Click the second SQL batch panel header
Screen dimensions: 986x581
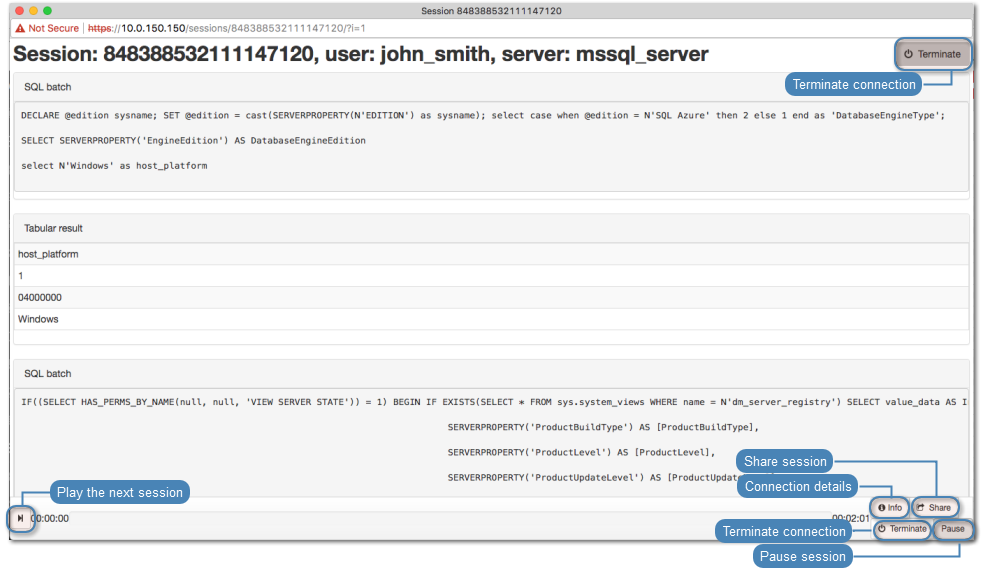pyautogui.click(x=48, y=373)
